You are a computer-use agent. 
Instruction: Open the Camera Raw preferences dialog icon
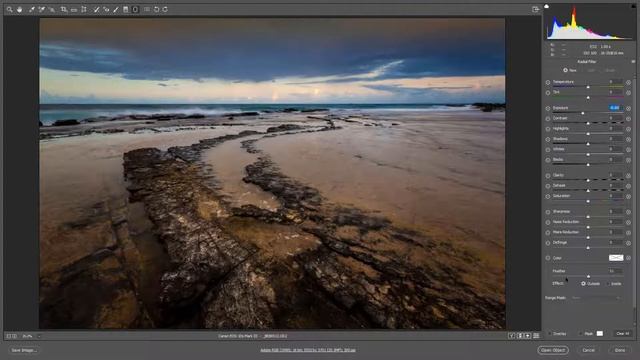[147, 9]
